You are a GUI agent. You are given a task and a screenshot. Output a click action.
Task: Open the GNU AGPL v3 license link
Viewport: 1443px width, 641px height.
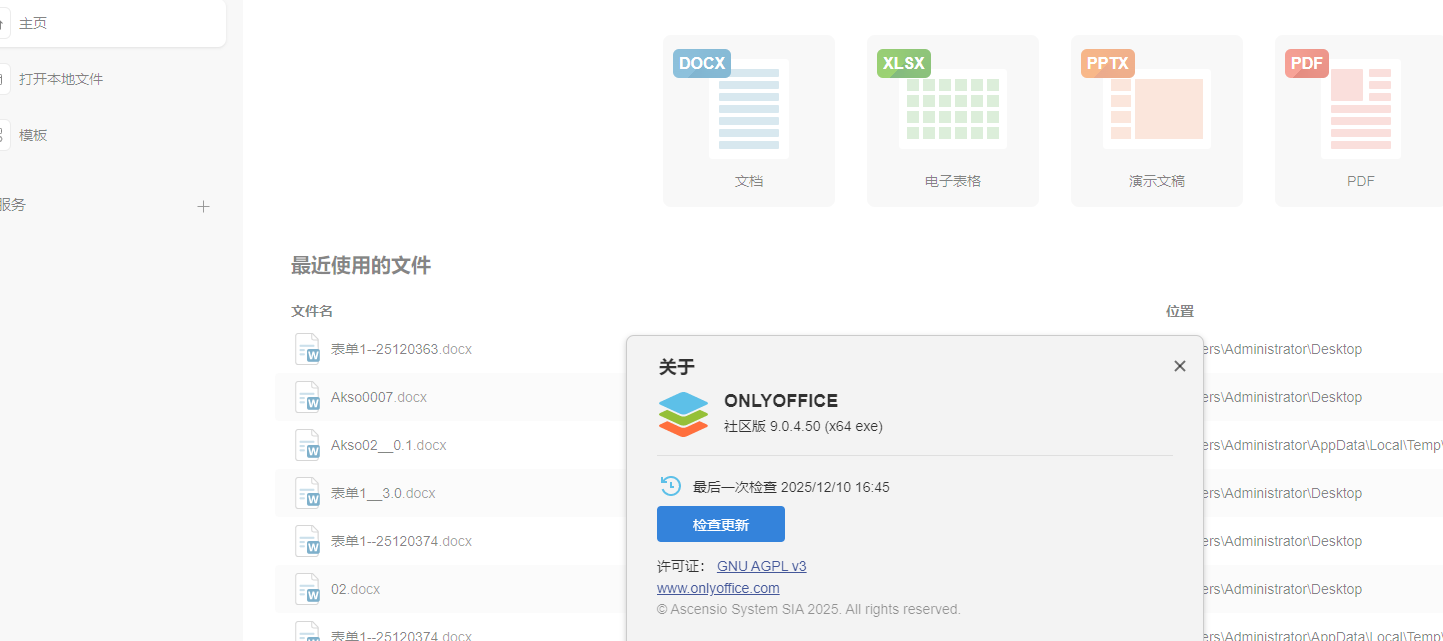click(x=761, y=566)
